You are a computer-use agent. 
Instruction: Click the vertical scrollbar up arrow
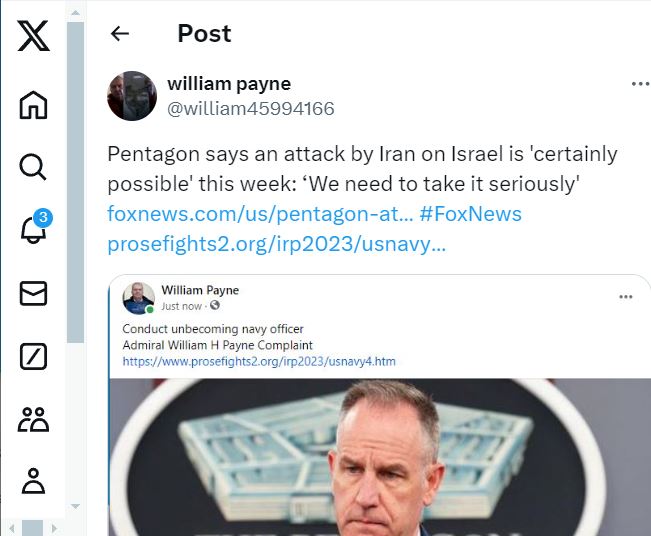(76, 13)
